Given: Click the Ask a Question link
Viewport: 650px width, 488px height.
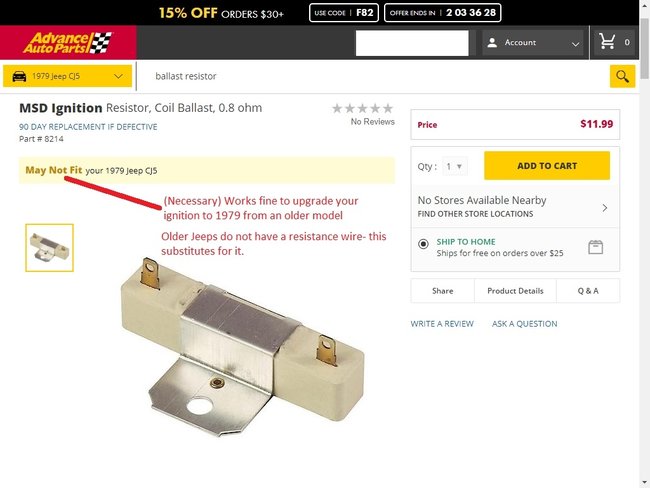Looking at the screenshot, I should pyautogui.click(x=524, y=324).
